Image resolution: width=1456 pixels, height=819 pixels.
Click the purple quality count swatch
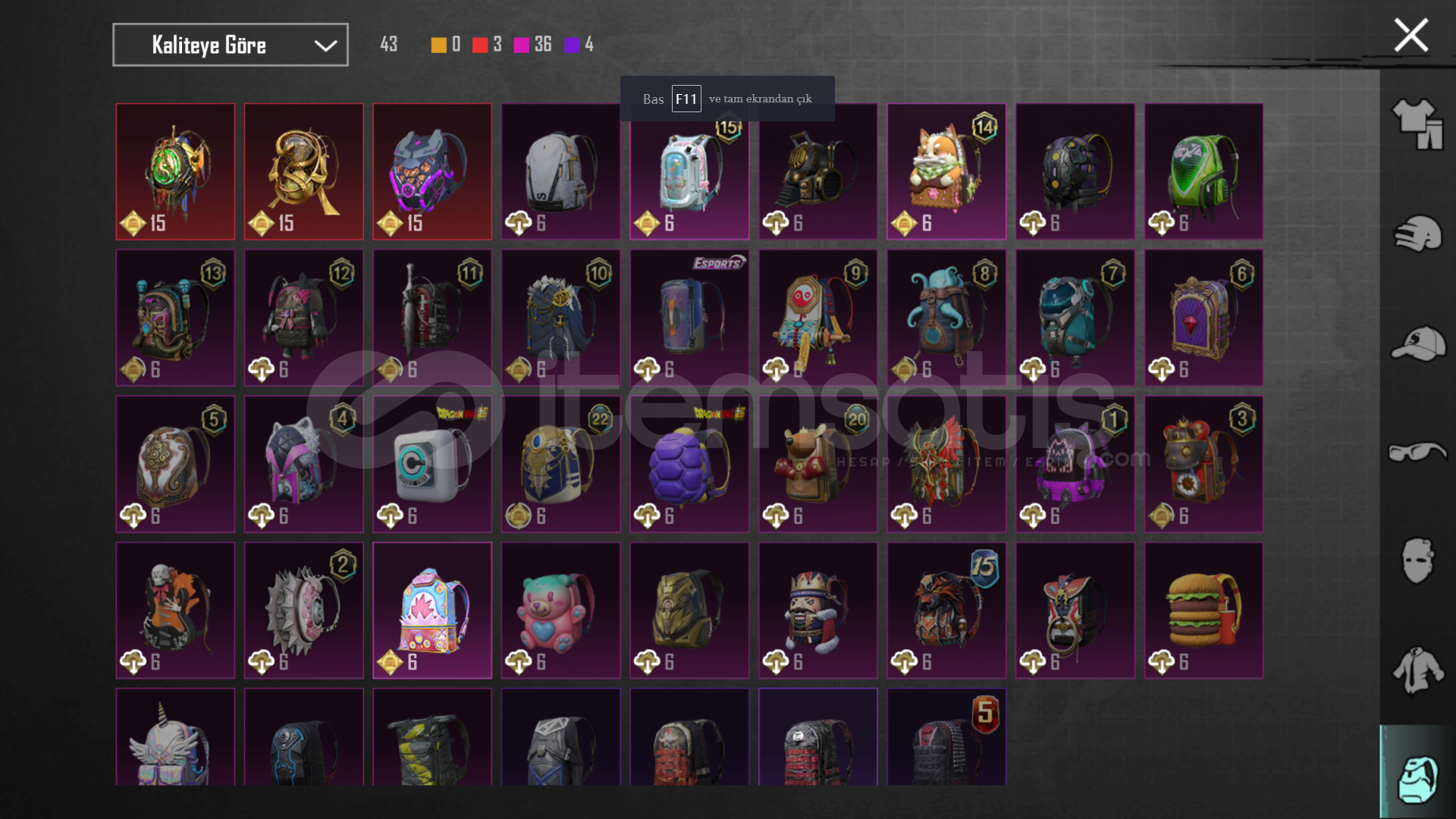click(572, 45)
